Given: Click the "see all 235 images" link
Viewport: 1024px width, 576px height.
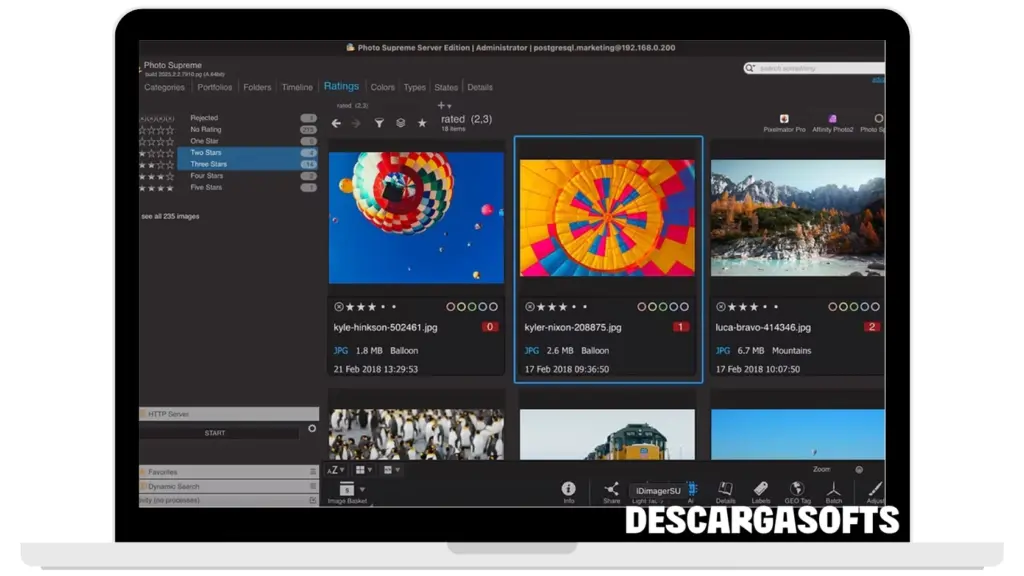Looking at the screenshot, I should (x=170, y=216).
